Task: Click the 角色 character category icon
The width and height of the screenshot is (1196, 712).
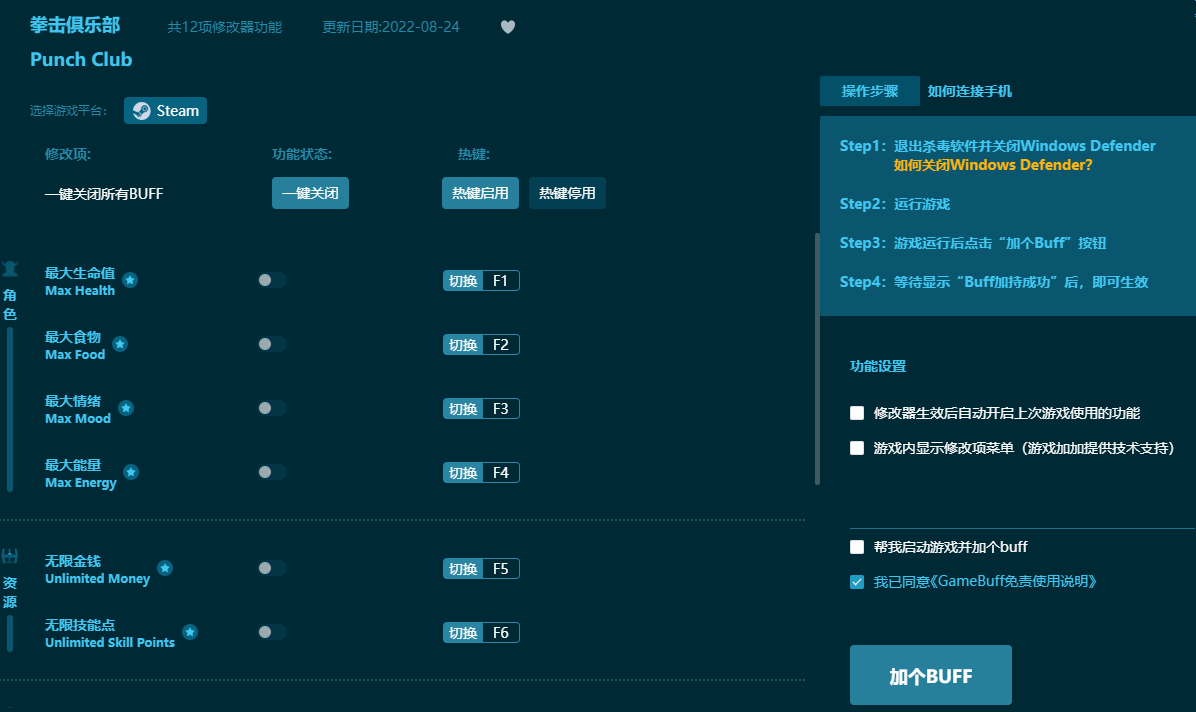Action: pos(10,269)
